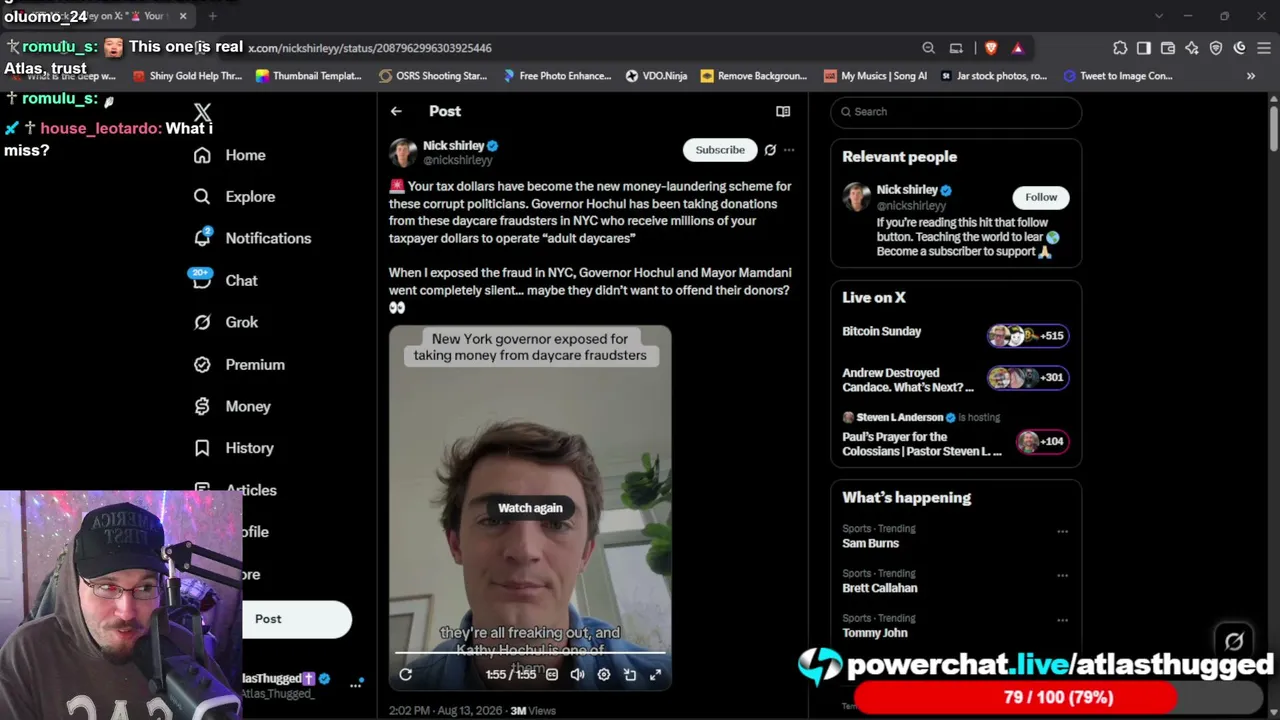This screenshot has width=1280, height=720.
Task: Toggle the browser sidebar panel
Action: [1144, 48]
